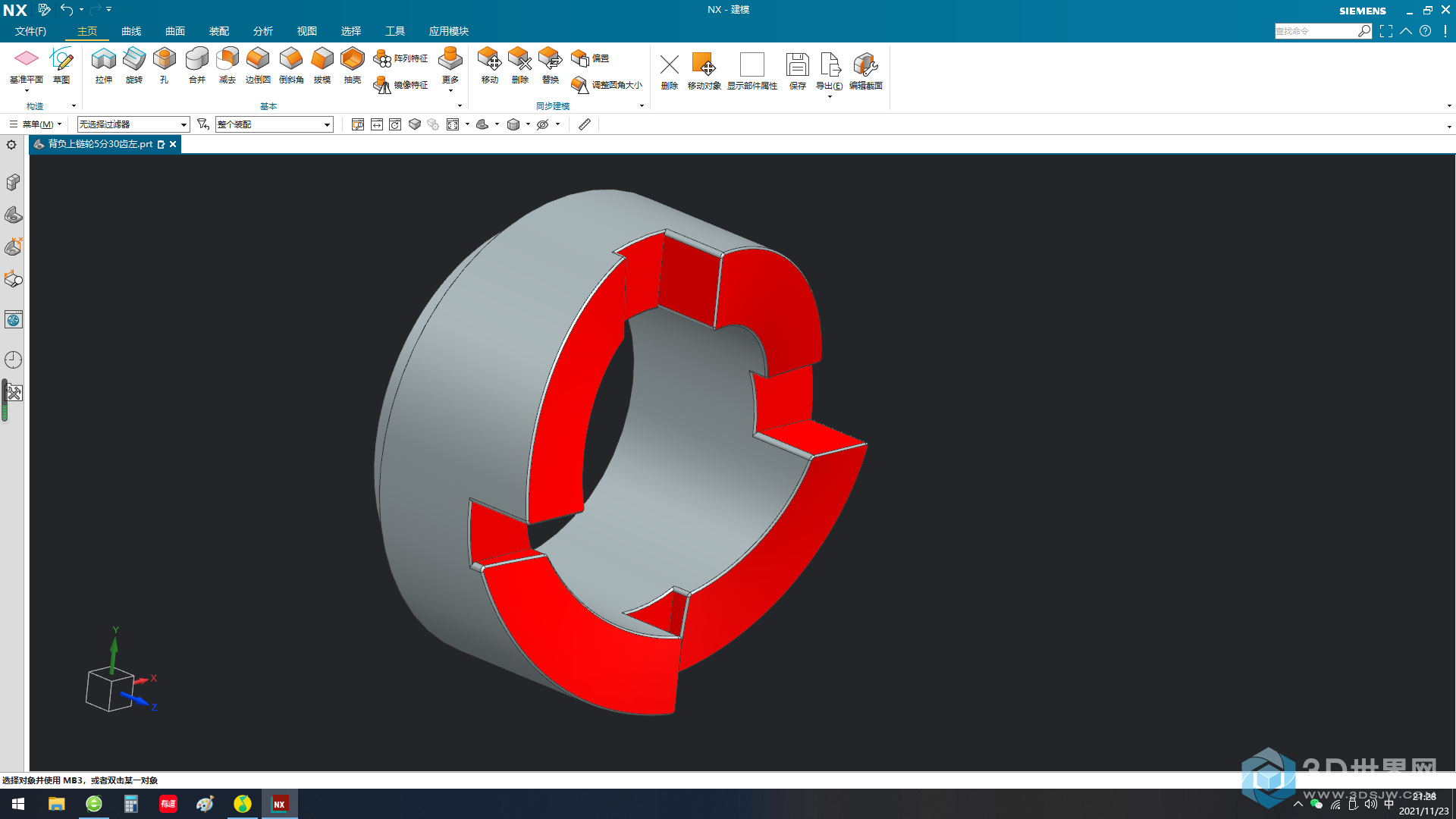Open the 文件(F) menu
Image resolution: width=1456 pixels, height=819 pixels.
click(x=30, y=31)
